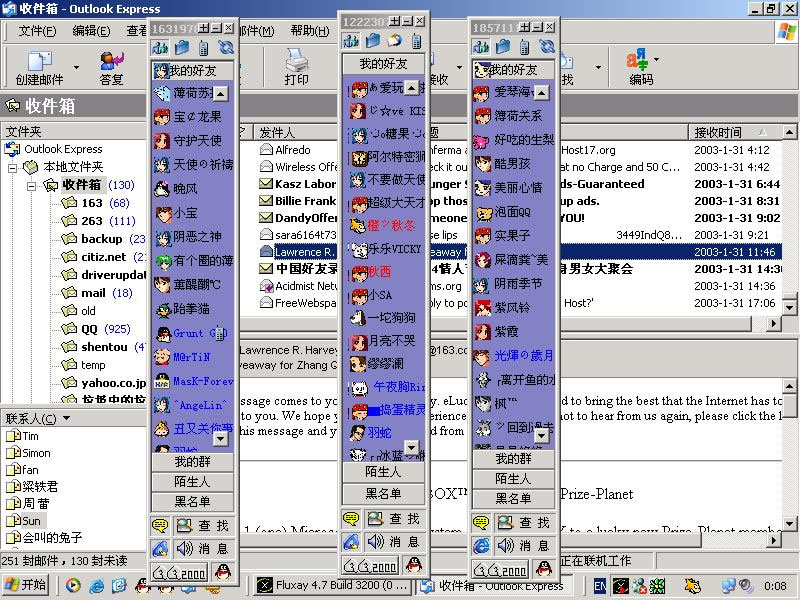Launch Windows Media Player from the taskbar
Viewport: 800px width, 600px height.
[73, 585]
